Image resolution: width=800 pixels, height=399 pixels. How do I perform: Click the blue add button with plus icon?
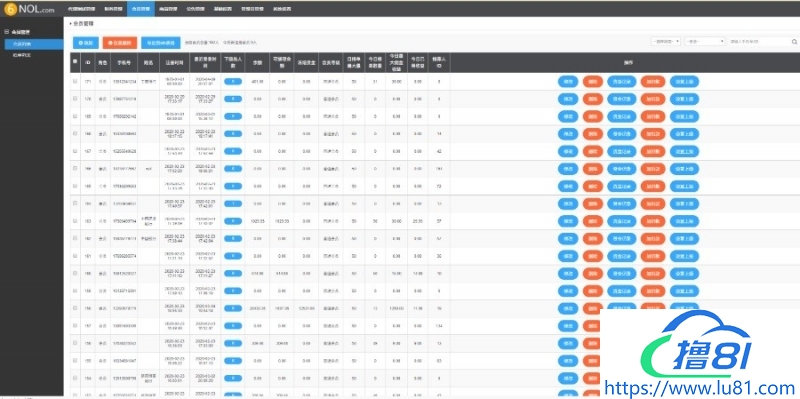(86, 43)
